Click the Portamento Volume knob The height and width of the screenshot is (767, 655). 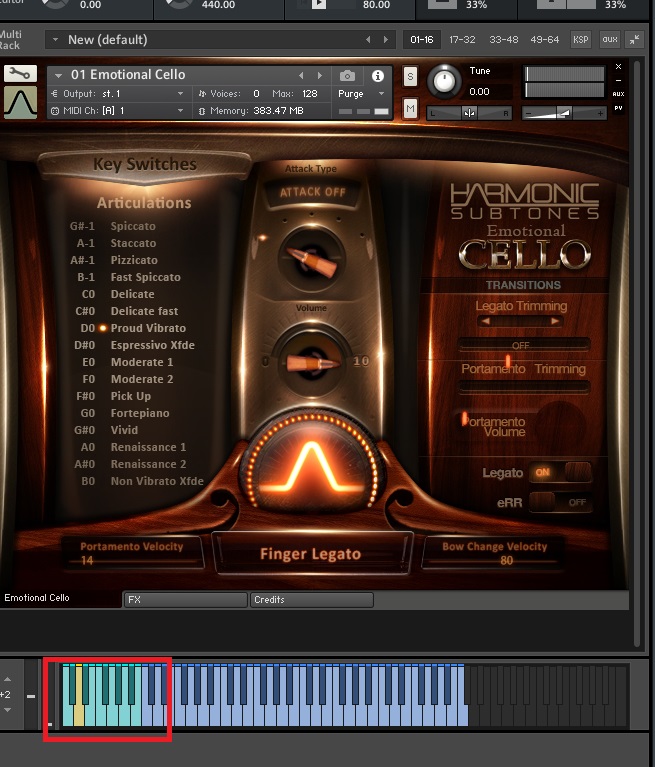click(560, 426)
